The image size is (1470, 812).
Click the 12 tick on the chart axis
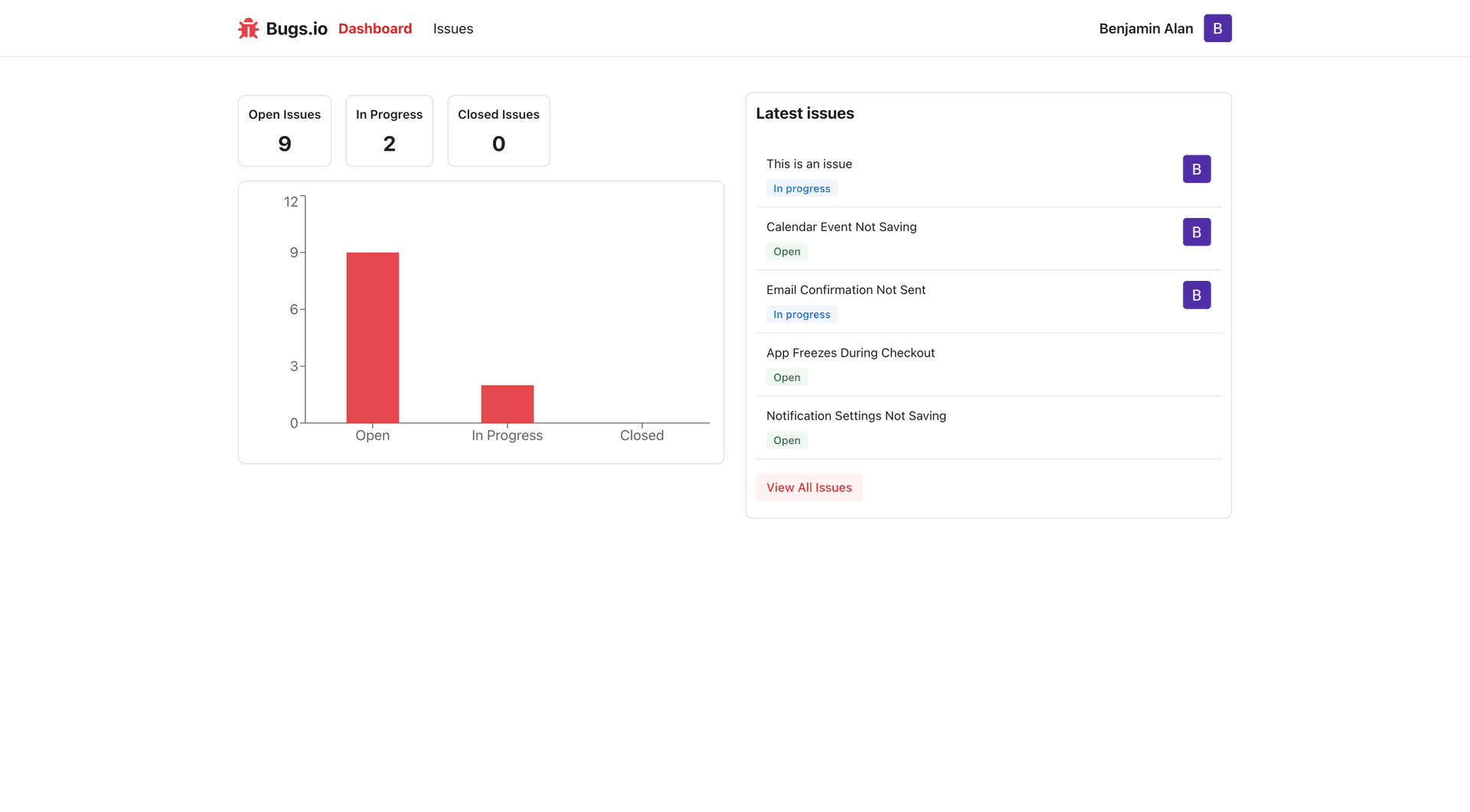tap(291, 202)
